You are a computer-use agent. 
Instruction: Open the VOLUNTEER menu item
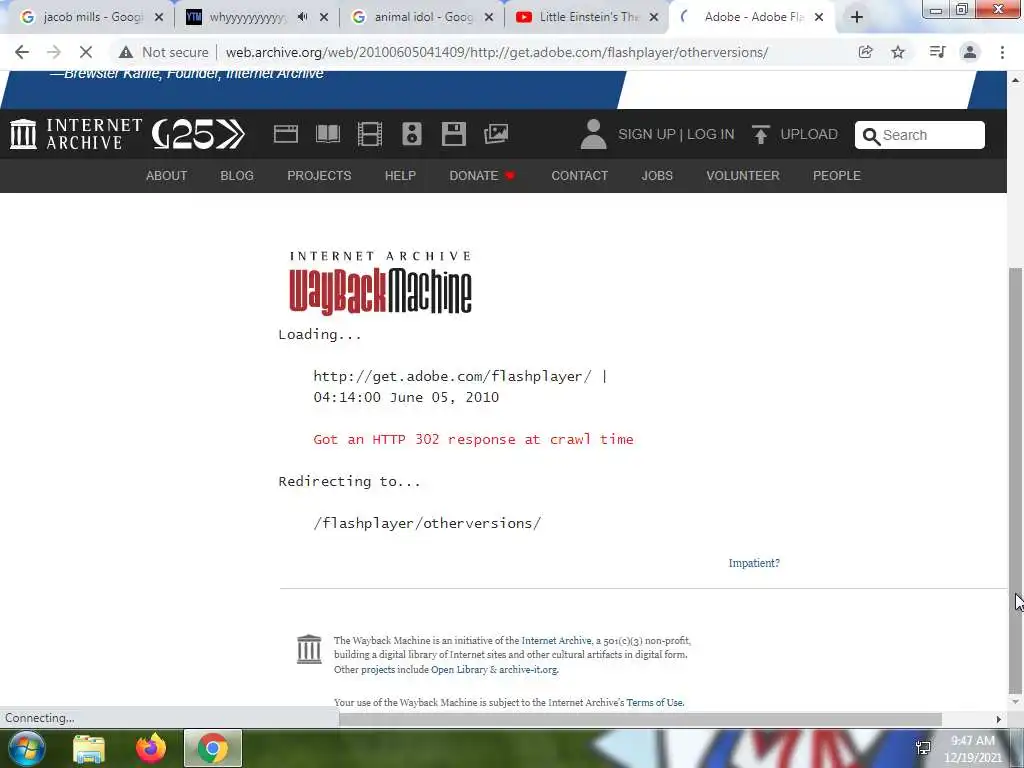(743, 176)
